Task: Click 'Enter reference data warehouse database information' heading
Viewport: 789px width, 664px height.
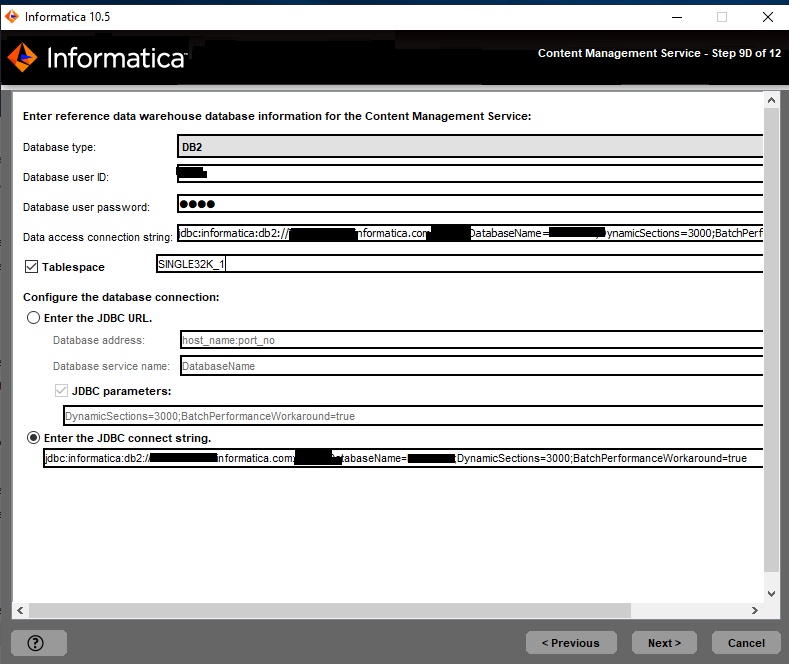Action: pos(277,116)
